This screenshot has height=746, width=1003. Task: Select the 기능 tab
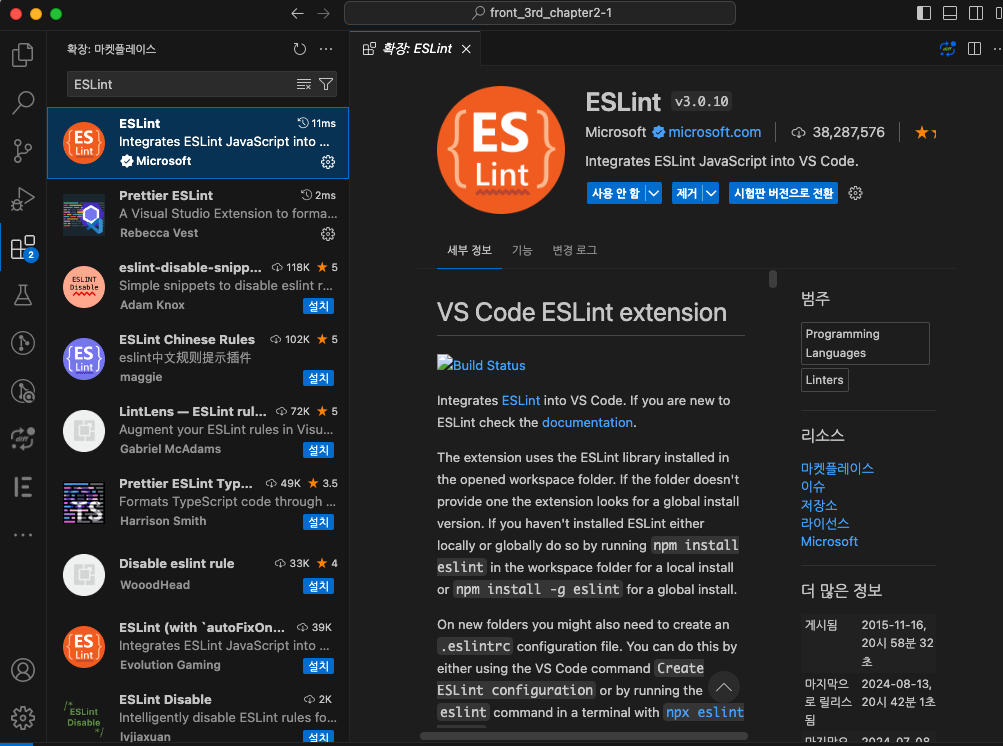tap(522, 250)
